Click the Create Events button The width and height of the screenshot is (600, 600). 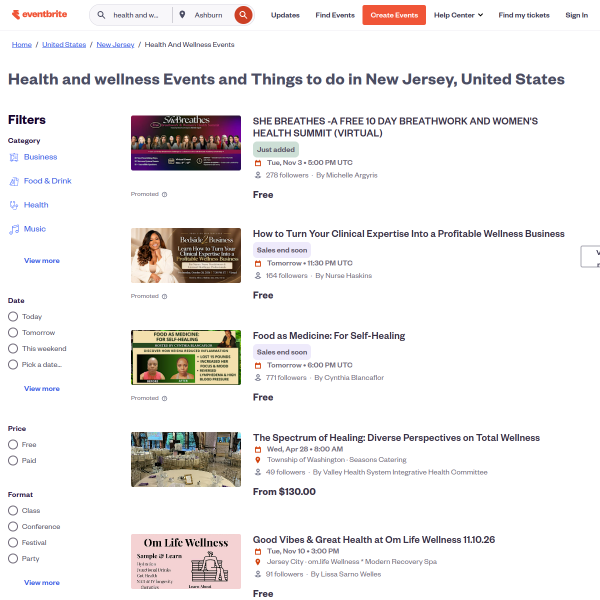[394, 15]
